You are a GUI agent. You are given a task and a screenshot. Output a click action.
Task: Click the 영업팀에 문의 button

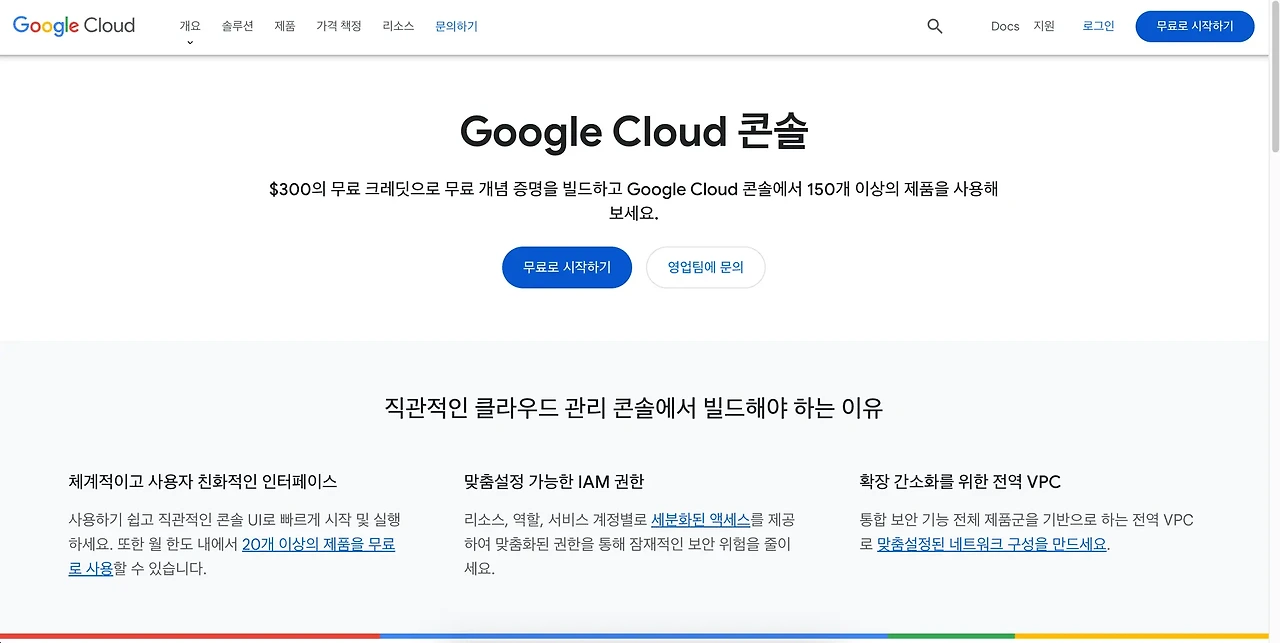pyautogui.click(x=706, y=267)
